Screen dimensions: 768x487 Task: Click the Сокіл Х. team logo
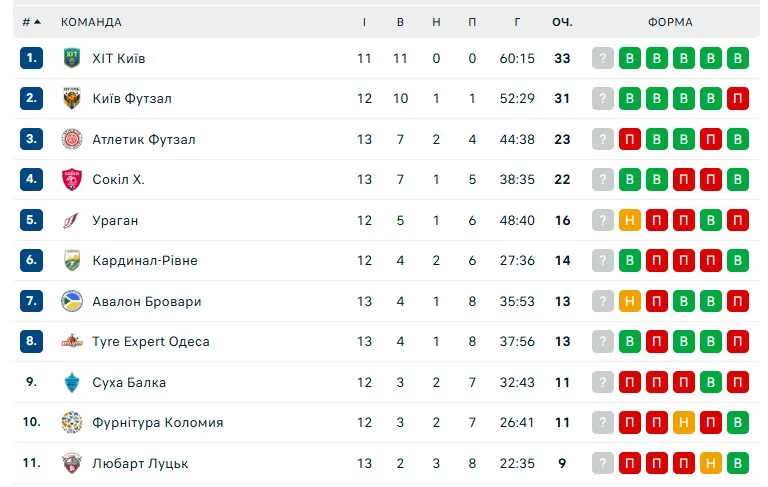[x=72, y=180]
